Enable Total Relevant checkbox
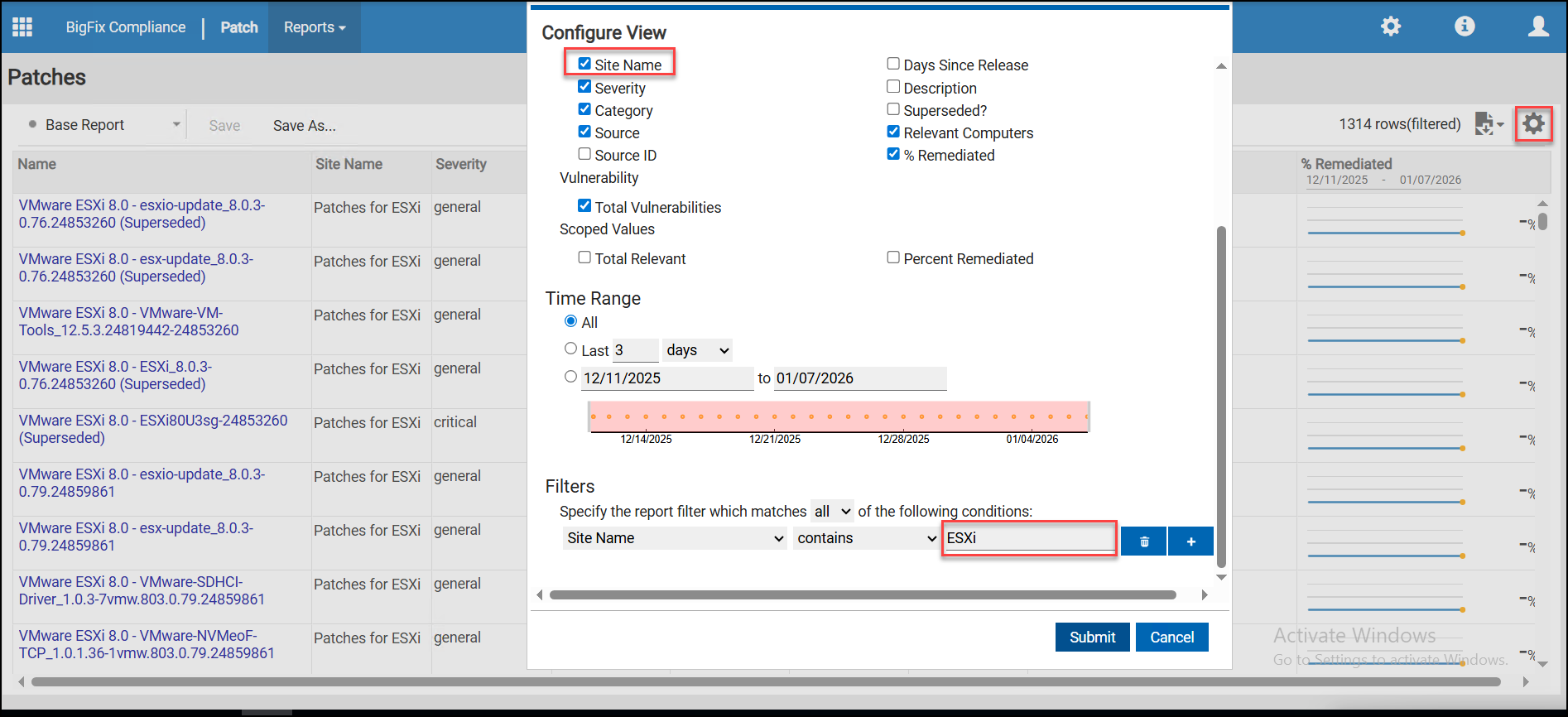 584,257
